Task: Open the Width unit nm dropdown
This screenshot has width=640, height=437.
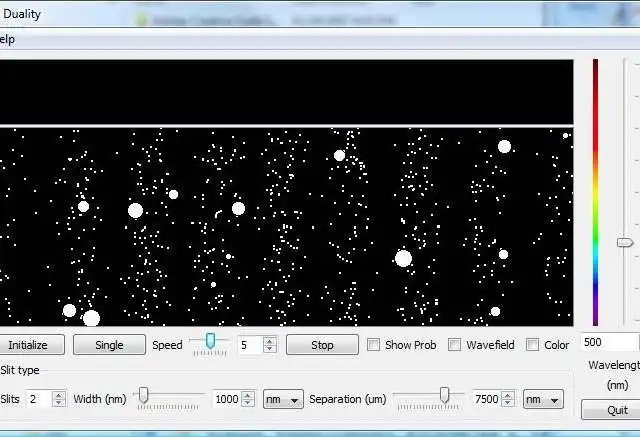Action: pyautogui.click(x=283, y=399)
